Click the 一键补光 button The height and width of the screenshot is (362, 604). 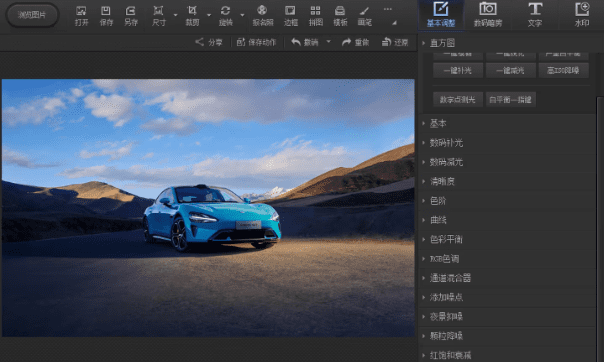point(458,70)
